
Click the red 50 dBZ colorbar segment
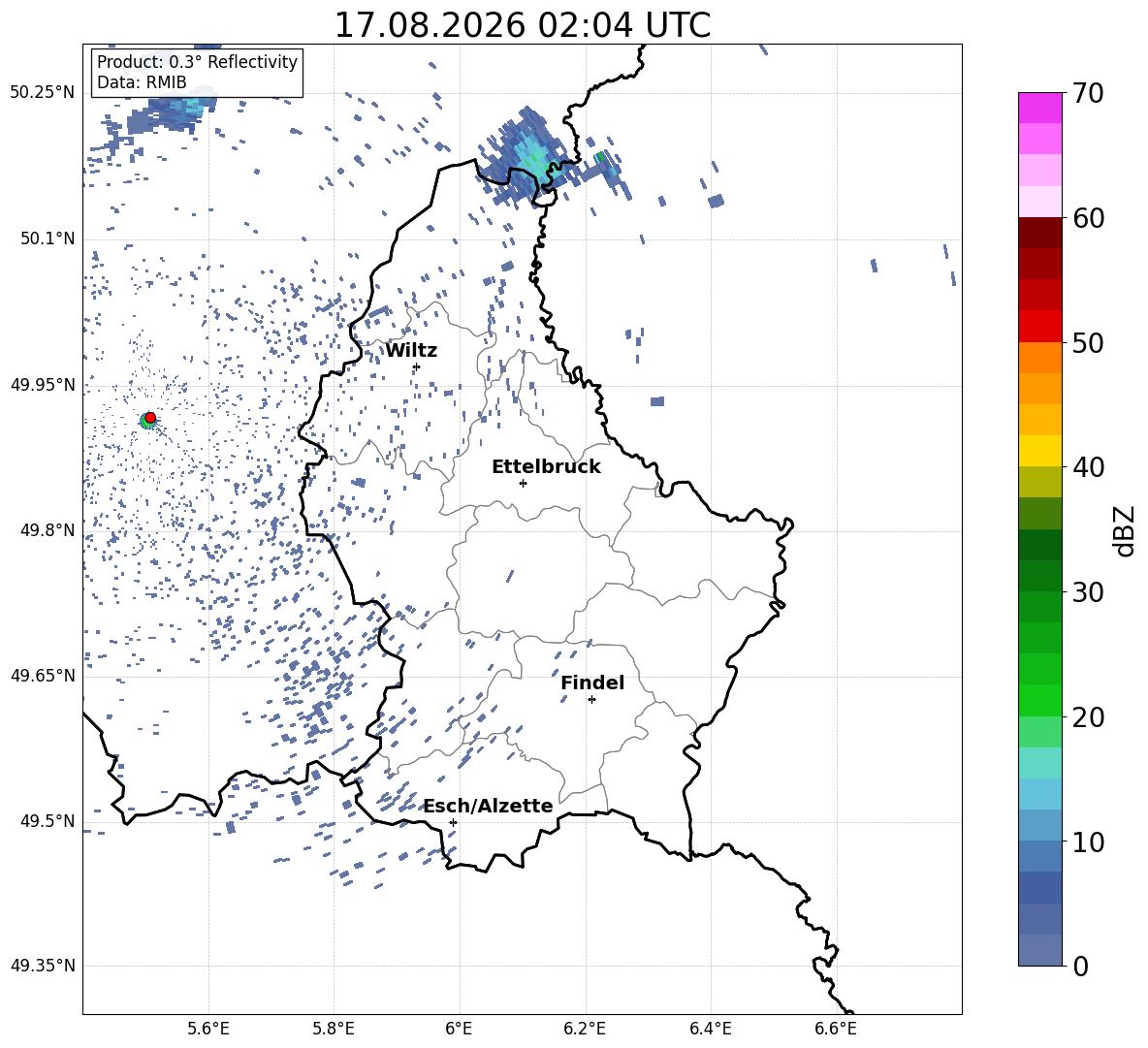pos(1039,327)
